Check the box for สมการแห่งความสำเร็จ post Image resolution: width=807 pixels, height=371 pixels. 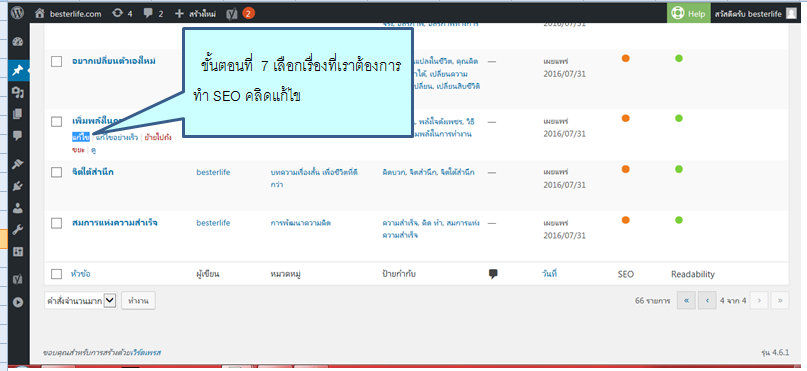(x=57, y=223)
